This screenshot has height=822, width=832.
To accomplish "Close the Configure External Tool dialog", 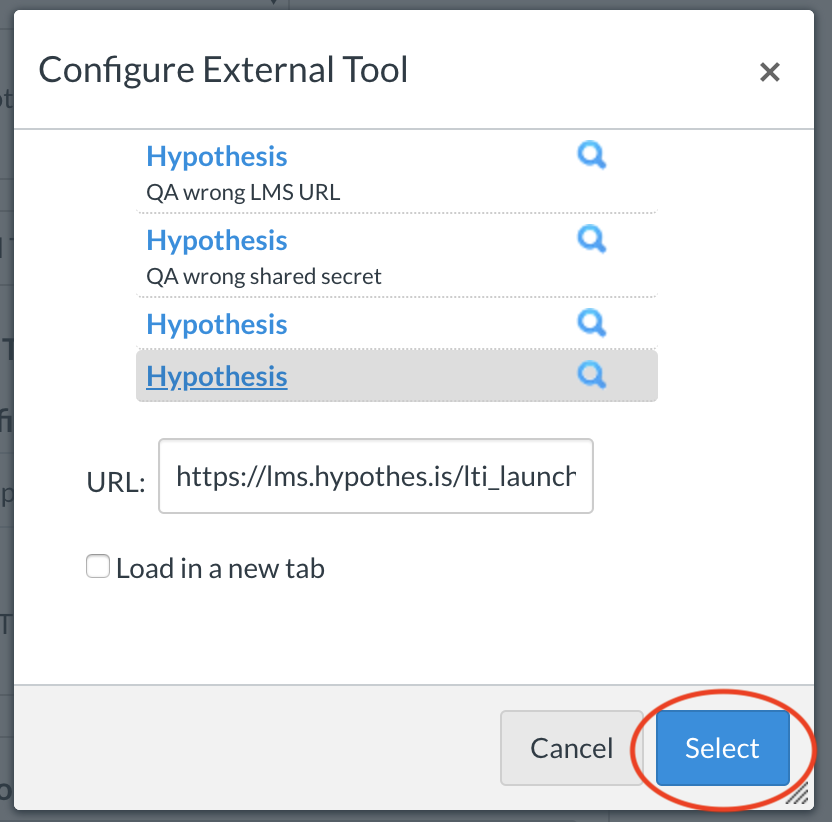I will point(769,72).
